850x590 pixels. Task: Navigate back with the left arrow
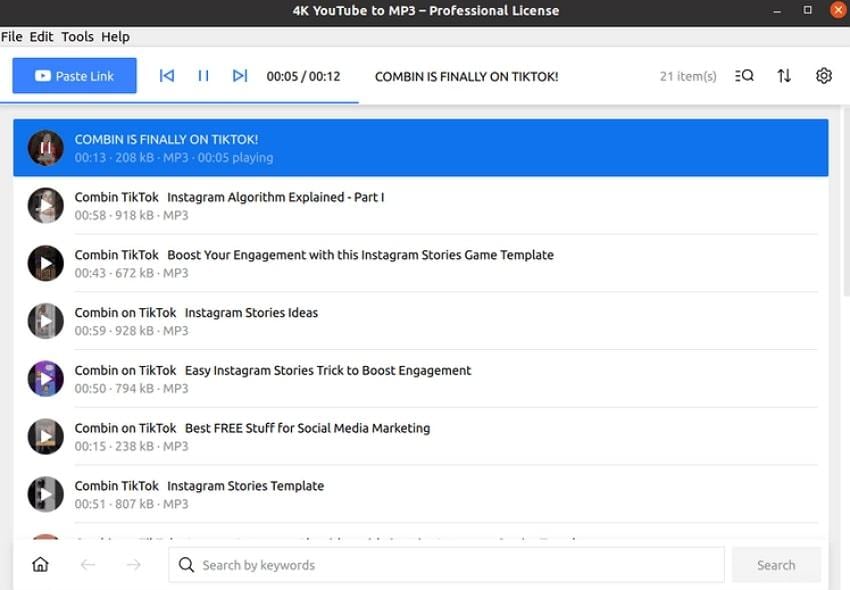88,565
